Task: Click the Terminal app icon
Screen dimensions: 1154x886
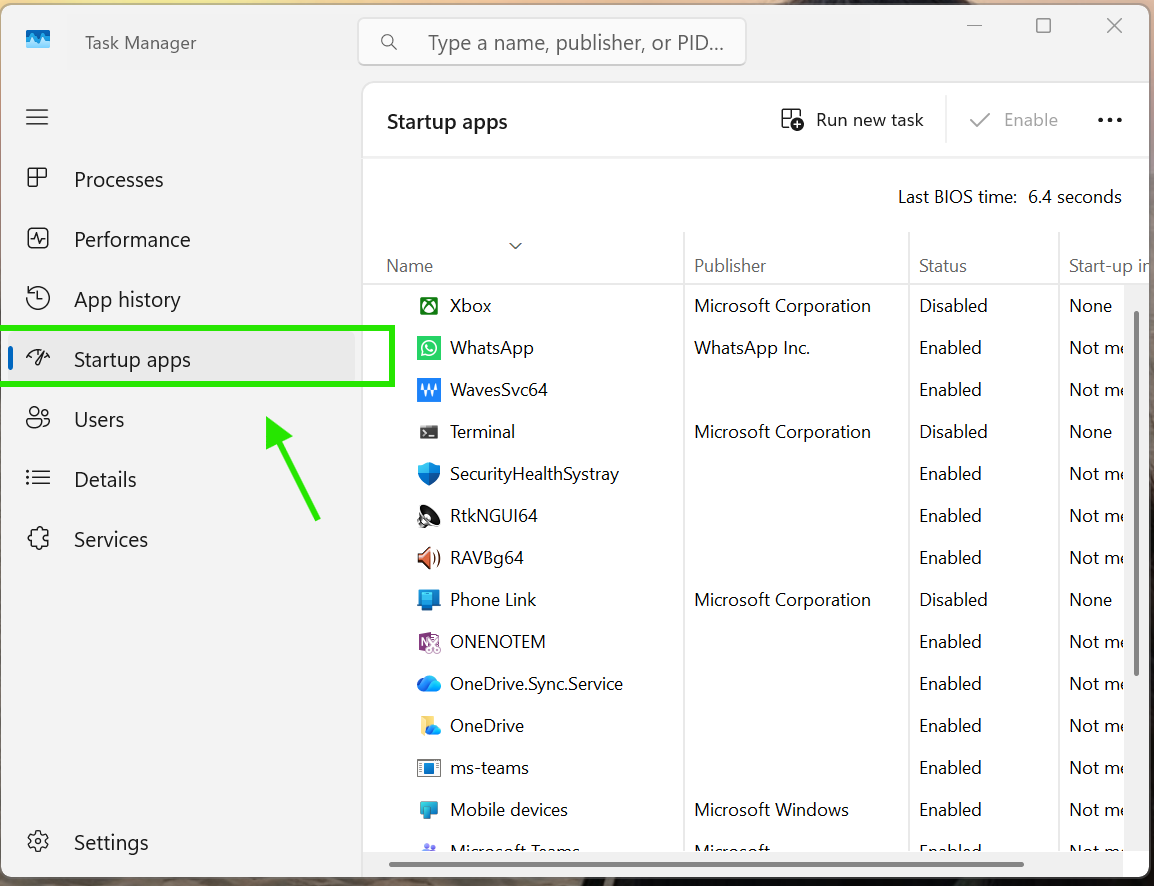Action: pyautogui.click(x=428, y=432)
